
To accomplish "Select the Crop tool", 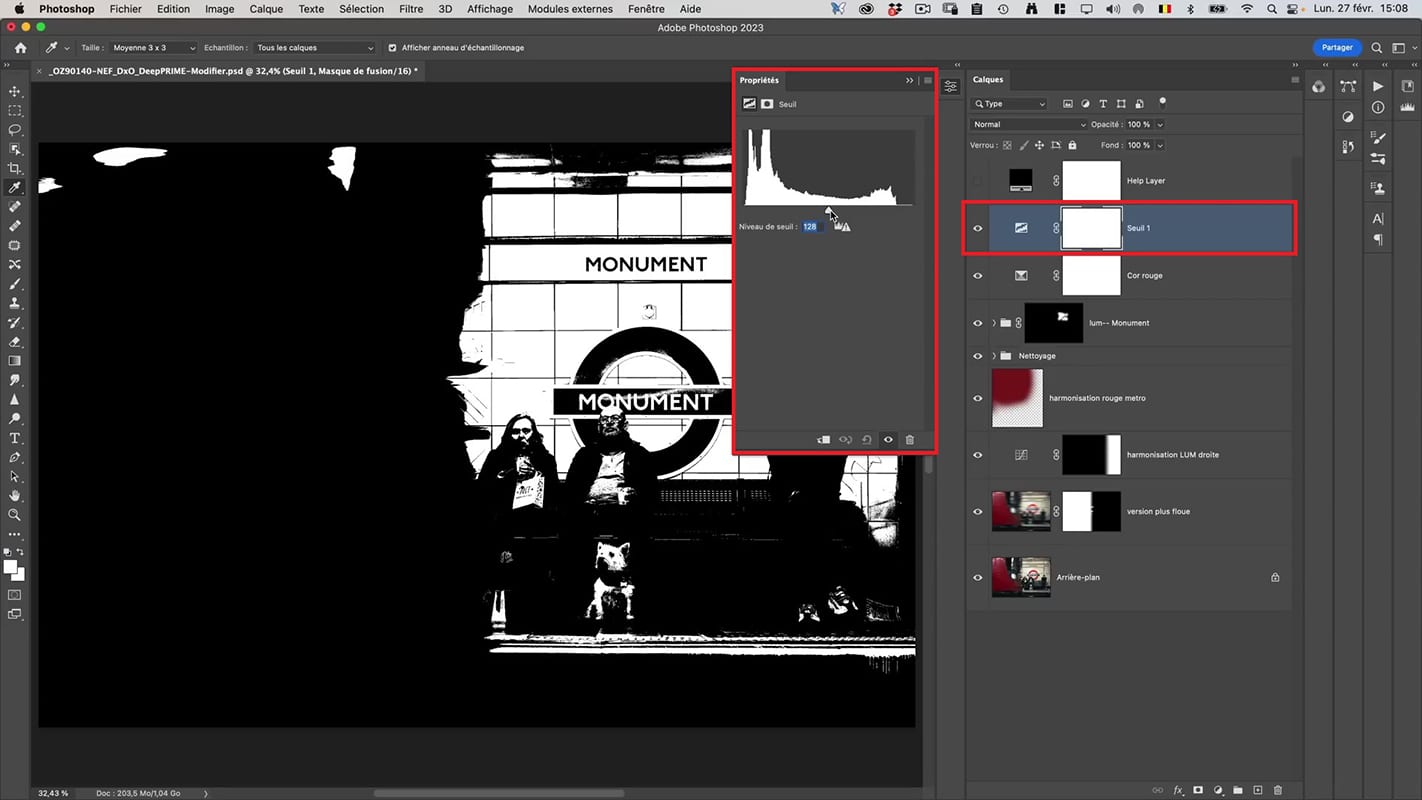I will pos(15,168).
